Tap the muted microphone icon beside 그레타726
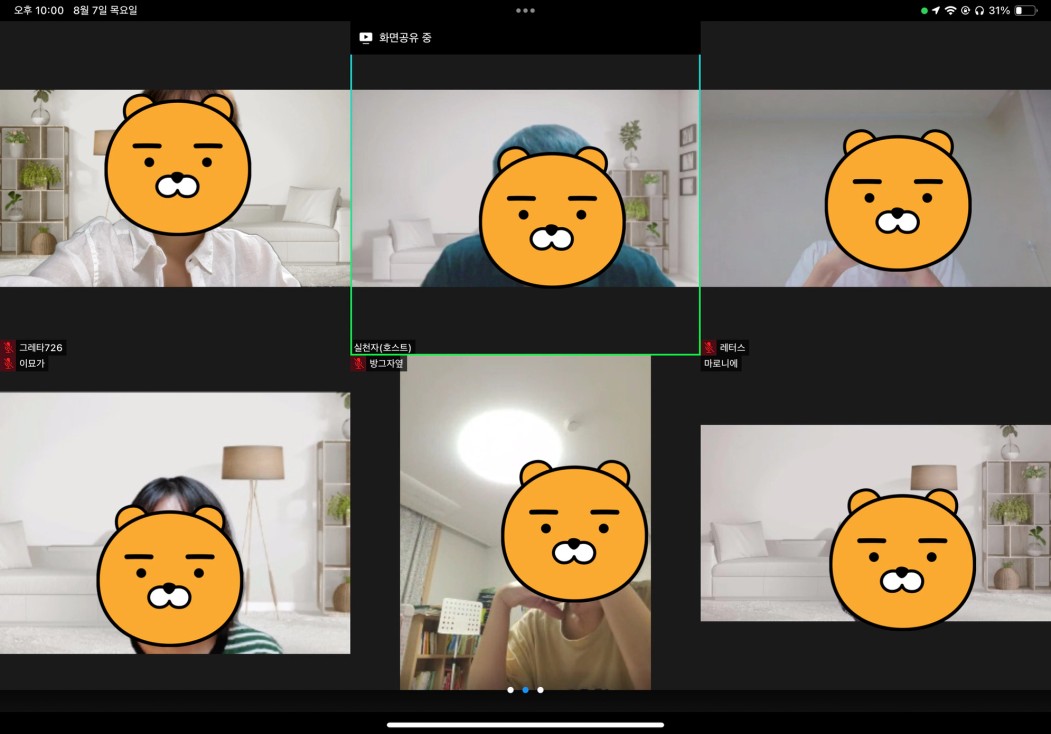 point(8,347)
